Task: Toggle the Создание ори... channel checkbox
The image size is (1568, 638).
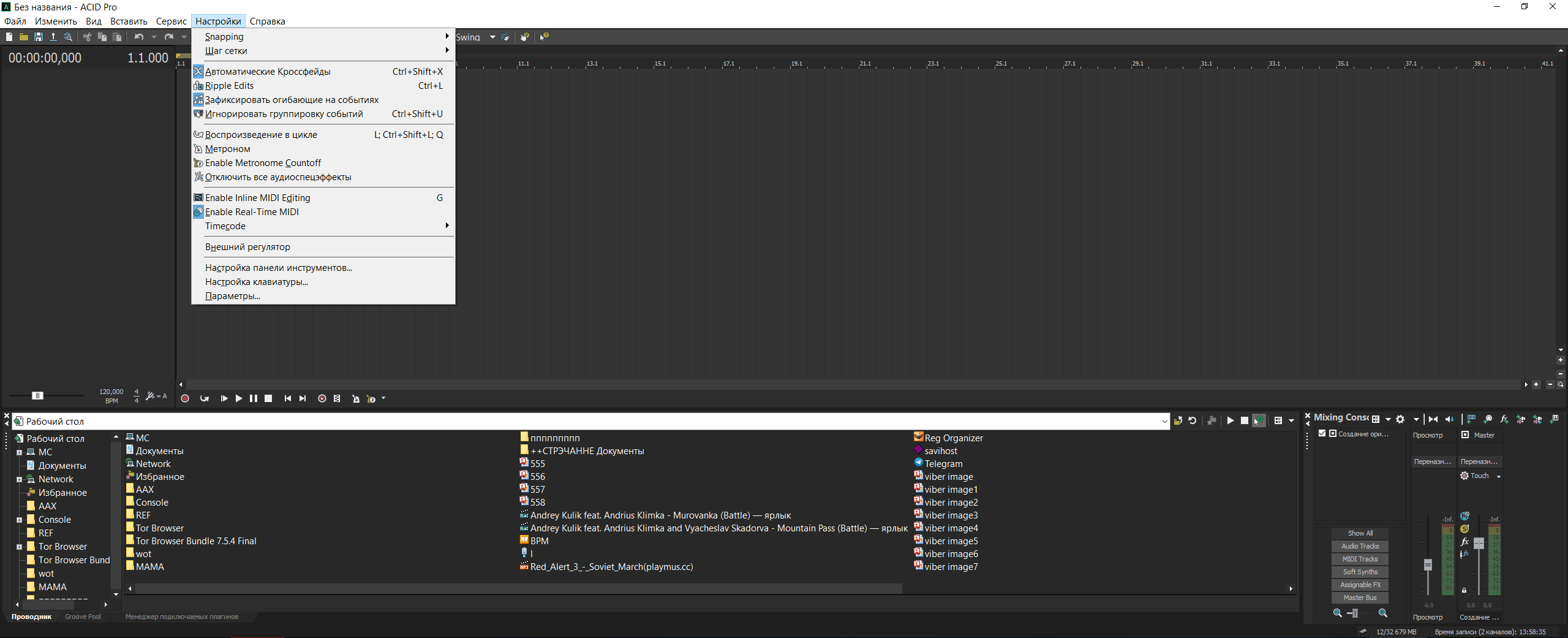Action: (x=1322, y=433)
